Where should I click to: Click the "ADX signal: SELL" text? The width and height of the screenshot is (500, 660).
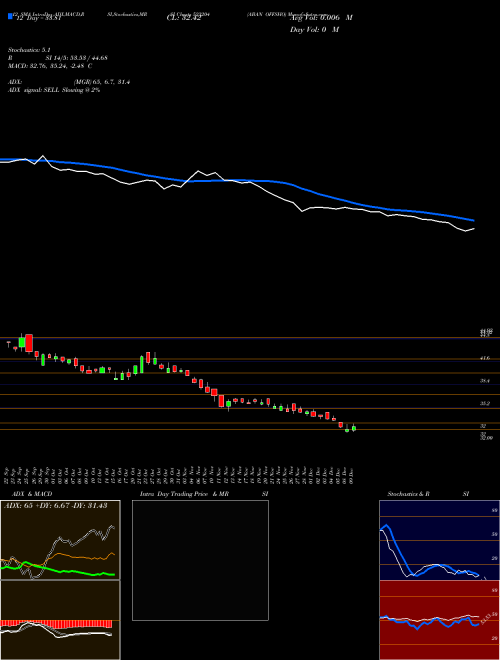click(x=34, y=90)
